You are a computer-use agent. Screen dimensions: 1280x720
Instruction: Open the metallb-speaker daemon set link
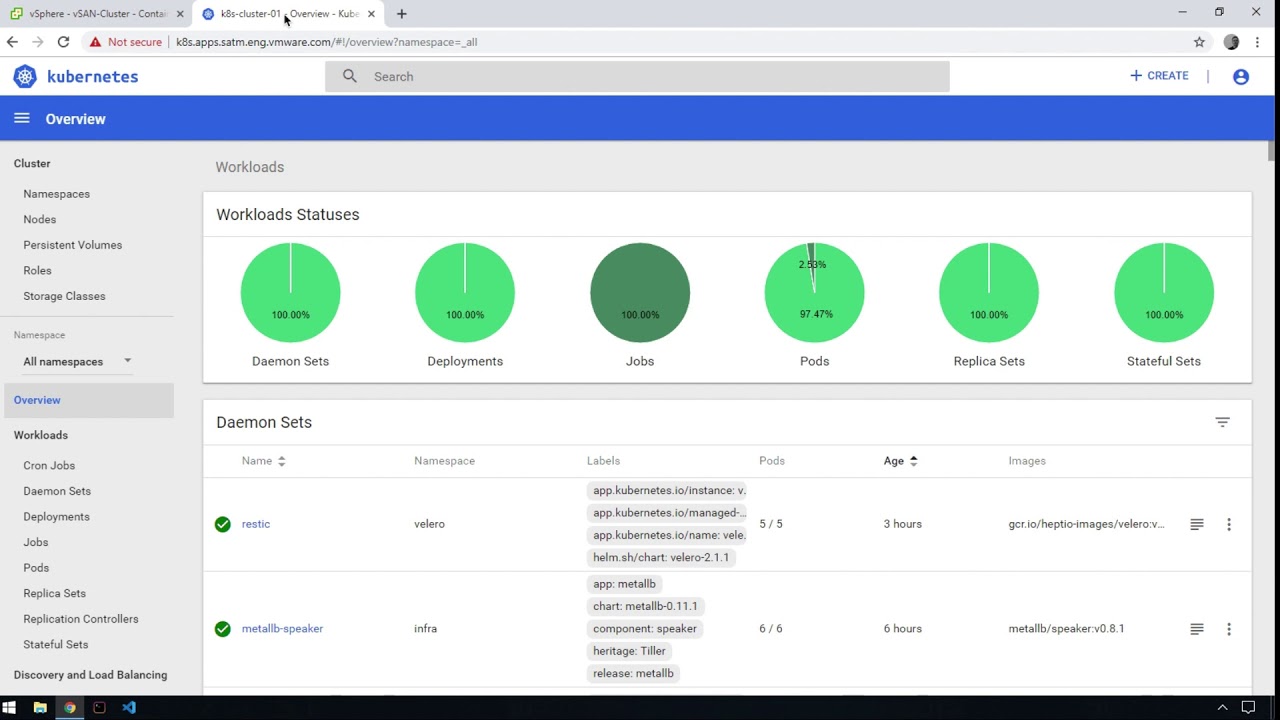tap(282, 629)
